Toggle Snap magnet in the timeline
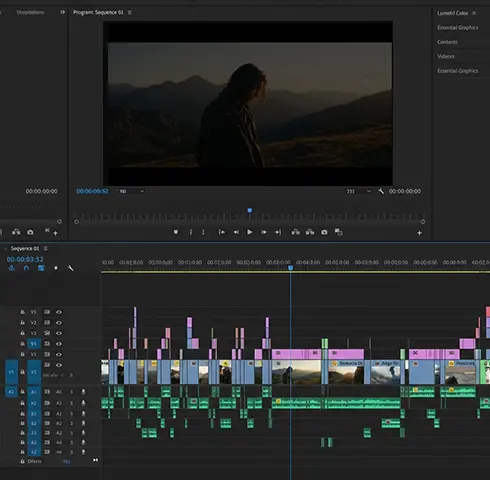 point(26,268)
